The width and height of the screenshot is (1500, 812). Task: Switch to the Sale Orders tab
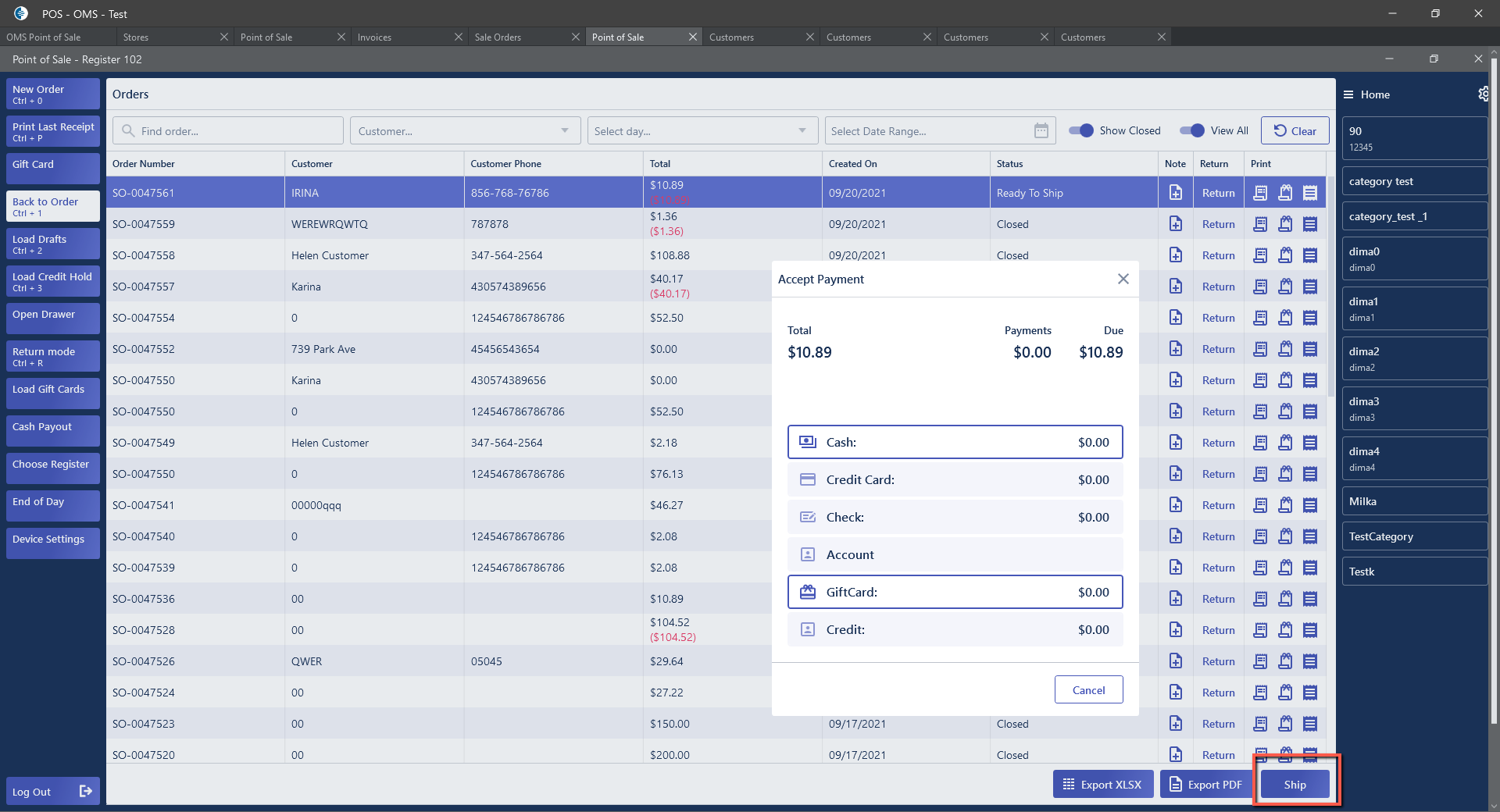(498, 37)
